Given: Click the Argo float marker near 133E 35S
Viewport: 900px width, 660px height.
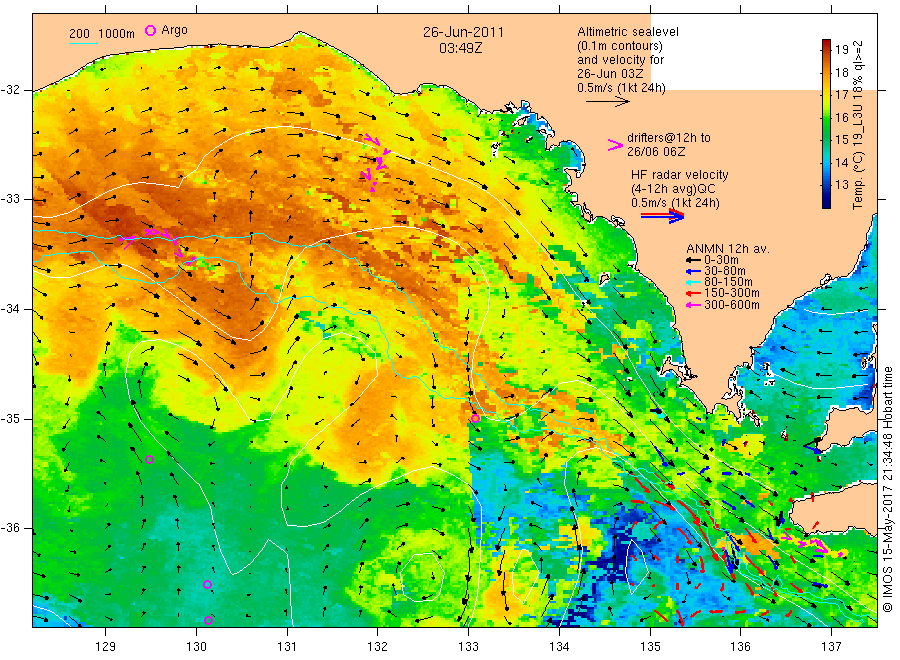Looking at the screenshot, I should 475,418.
